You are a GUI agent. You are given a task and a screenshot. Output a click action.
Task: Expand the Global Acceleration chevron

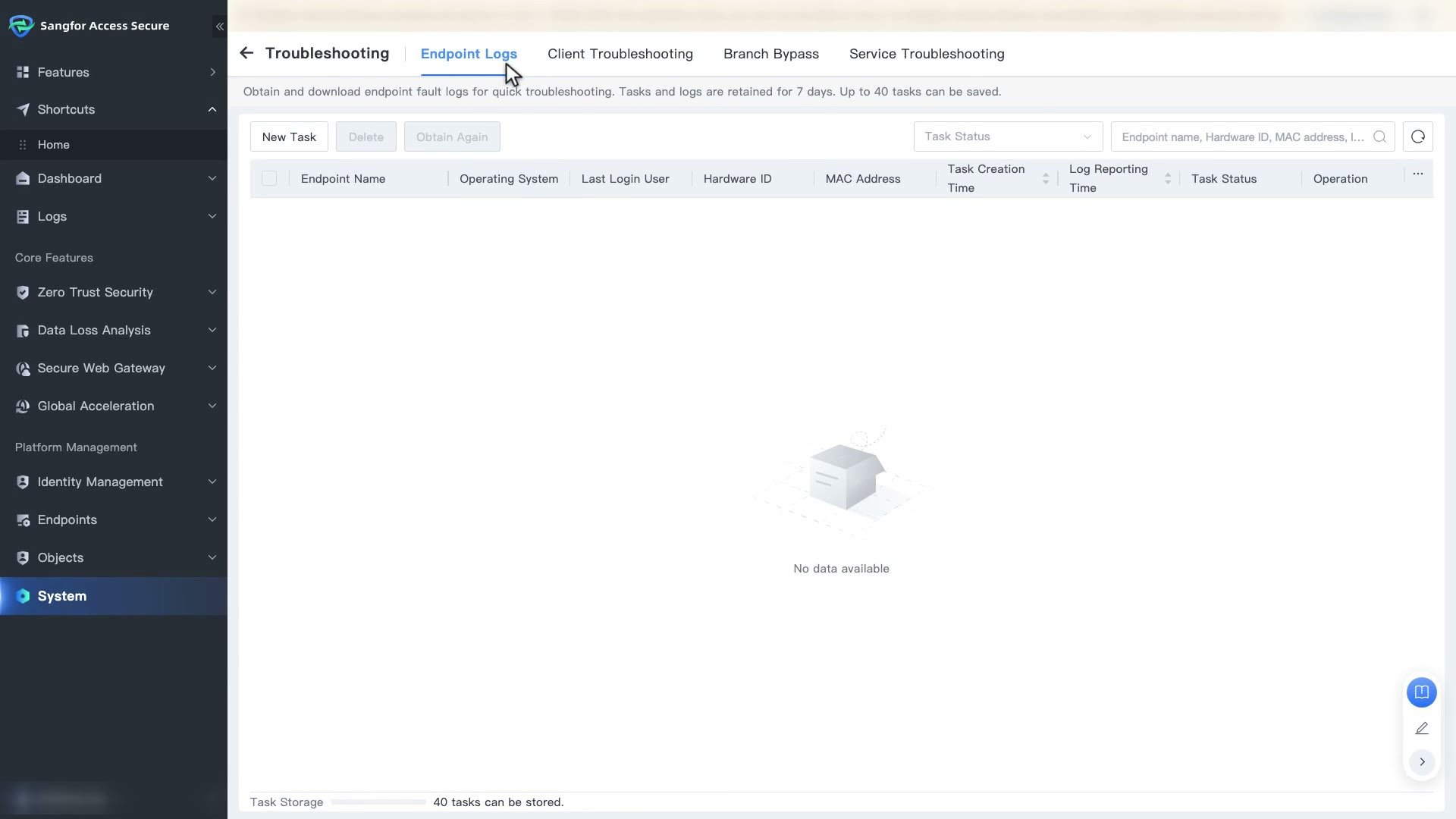click(x=212, y=406)
